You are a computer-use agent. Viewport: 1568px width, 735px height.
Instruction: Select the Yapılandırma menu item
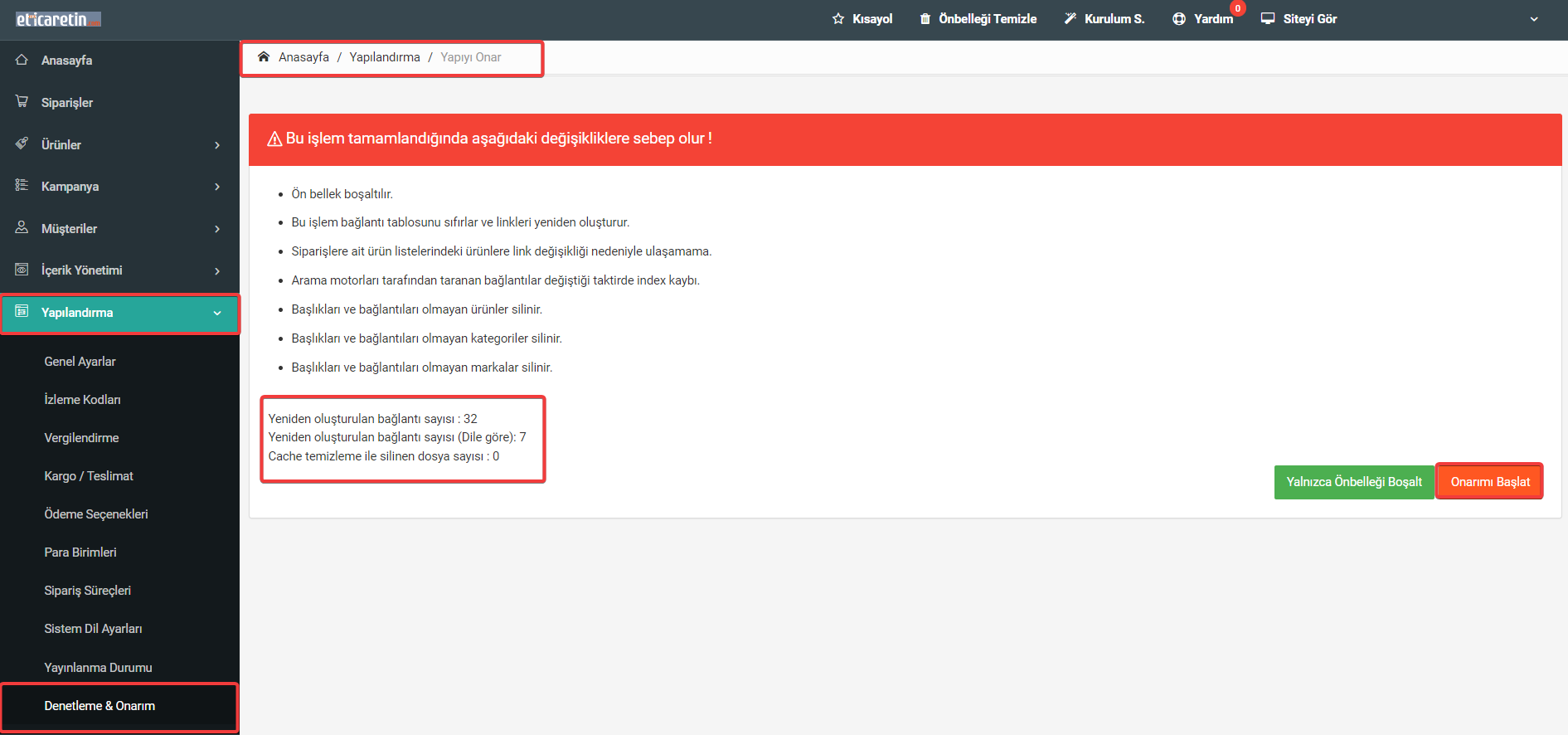pos(119,313)
